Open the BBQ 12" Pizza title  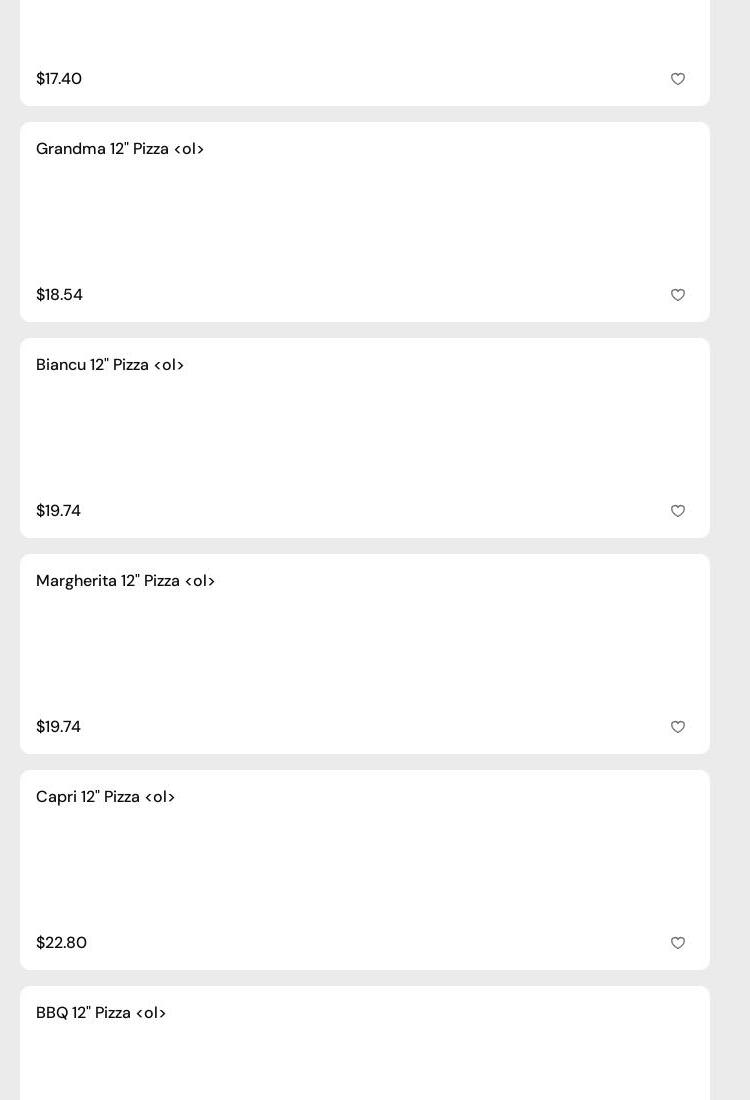tap(101, 1013)
